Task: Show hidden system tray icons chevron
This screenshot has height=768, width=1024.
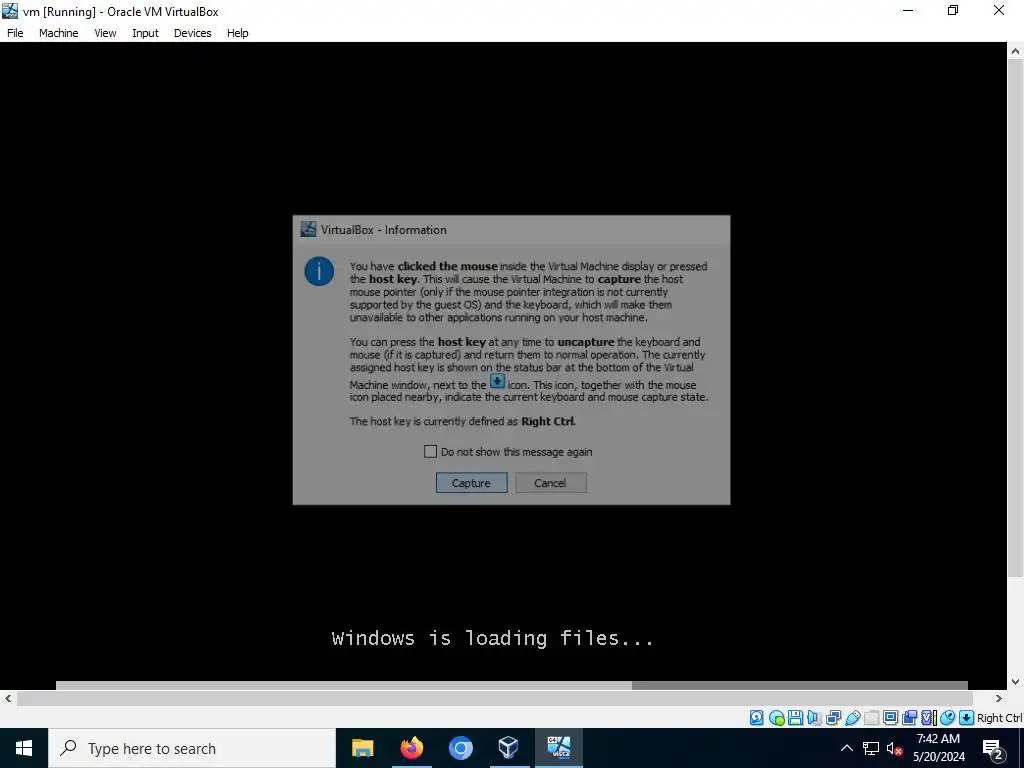Action: [846, 748]
